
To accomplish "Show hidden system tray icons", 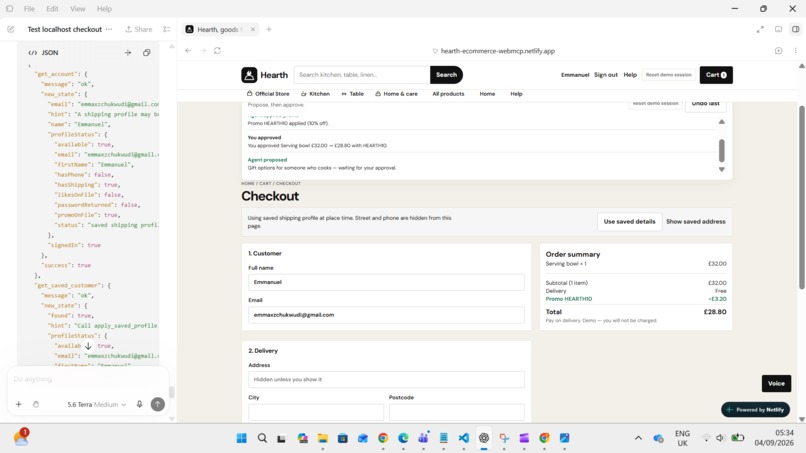I will click(638, 438).
